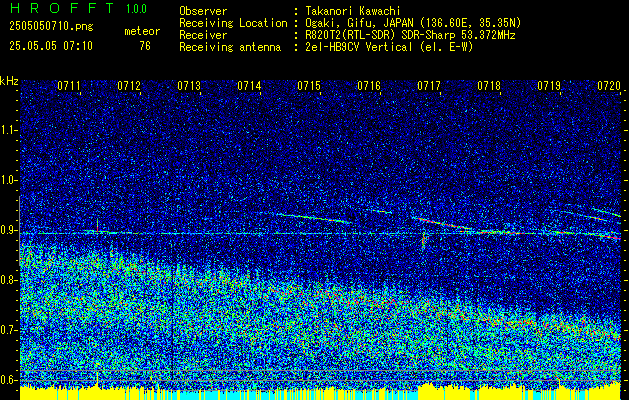Click the date stamp 25.05.05 07:10

pos(51,46)
